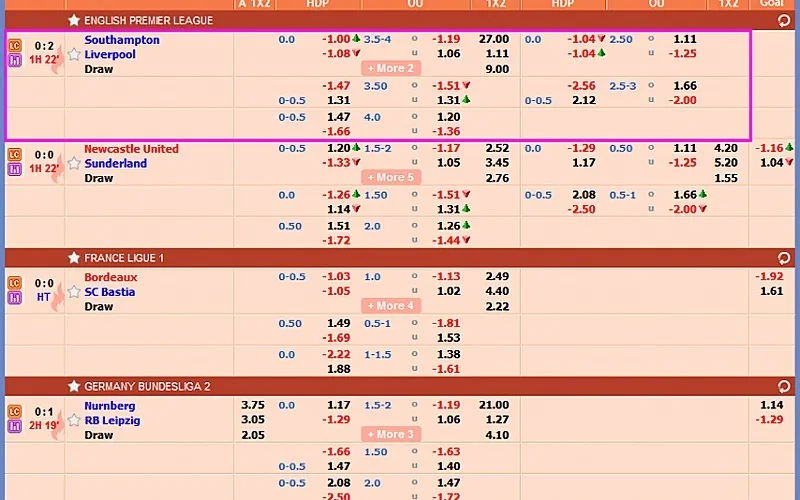Star the Bordeaux vs SC Bastia match
The image size is (800, 500).
[x=74, y=292]
